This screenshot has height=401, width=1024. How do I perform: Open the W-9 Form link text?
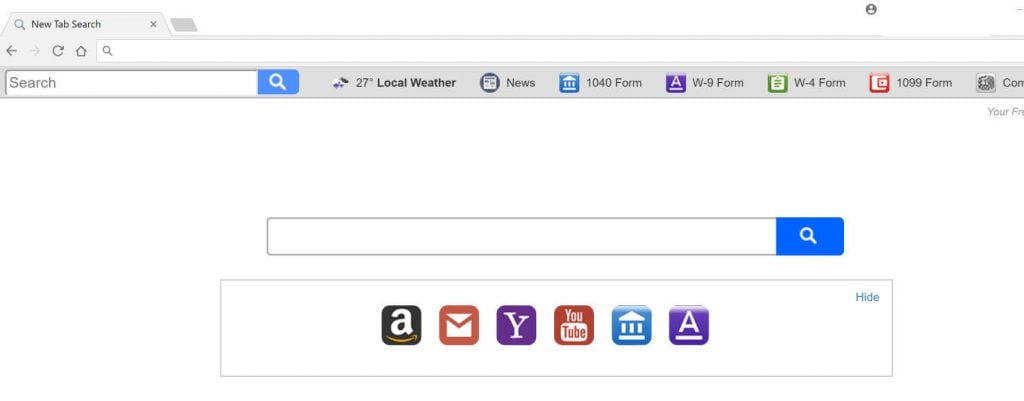pyautogui.click(x=718, y=83)
